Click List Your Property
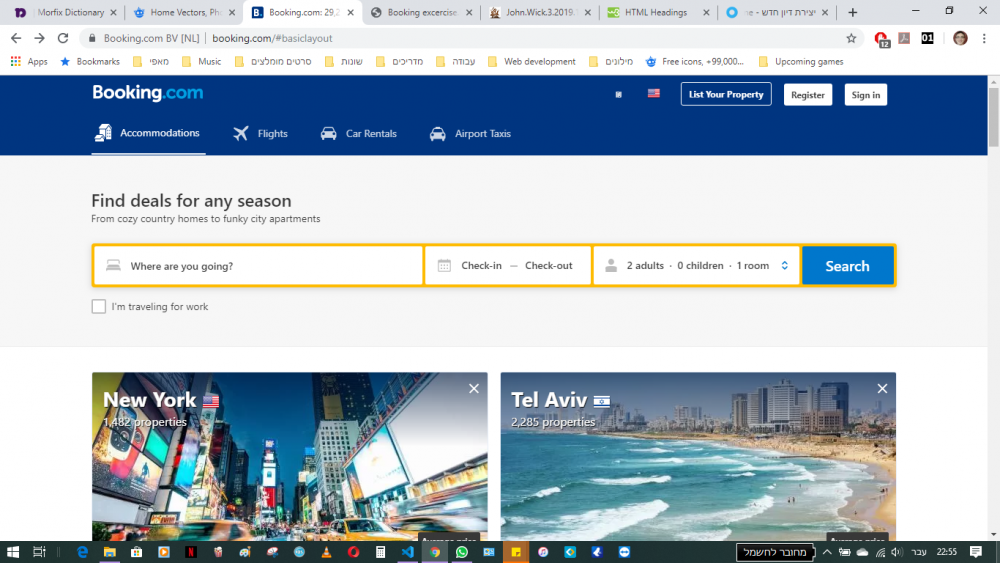 tap(726, 94)
